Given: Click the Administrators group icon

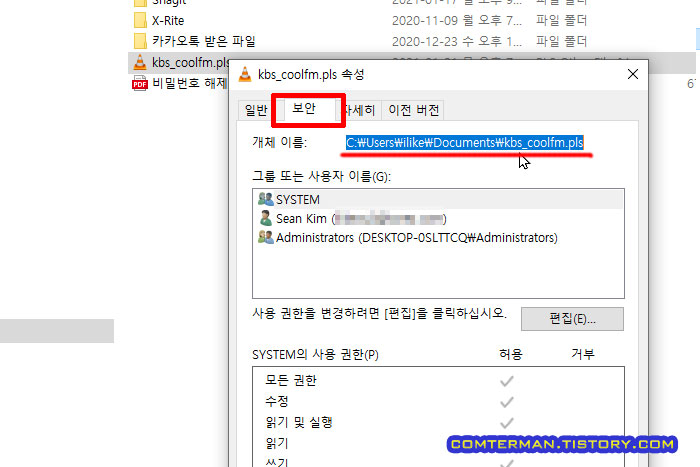Looking at the screenshot, I should pos(266,237).
